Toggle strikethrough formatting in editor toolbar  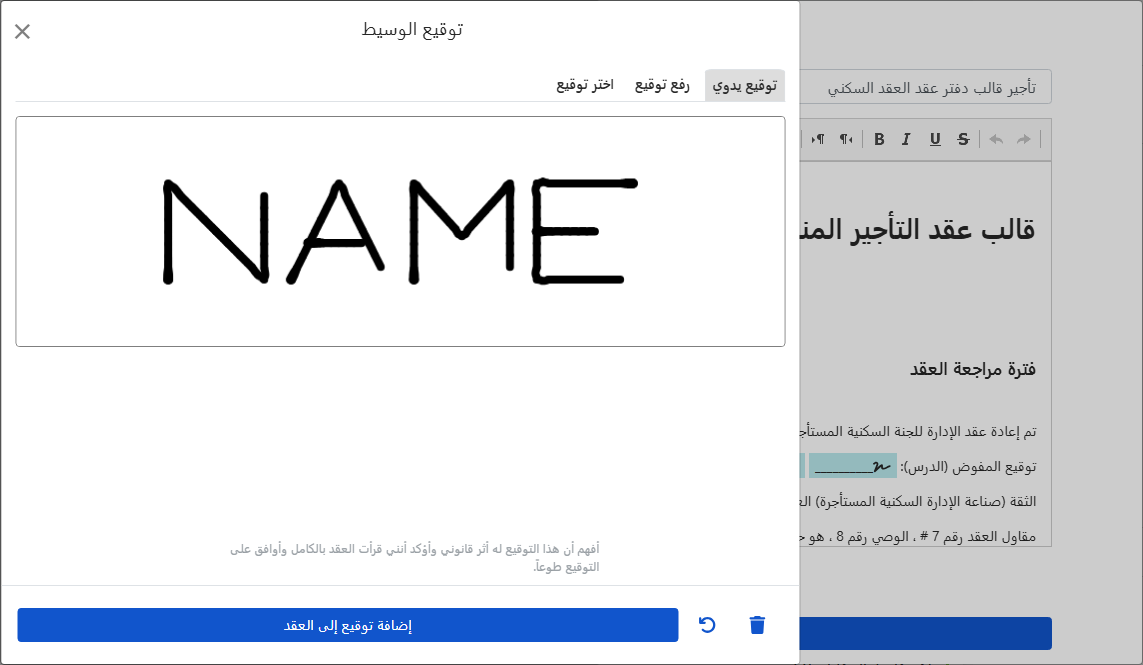point(963,139)
